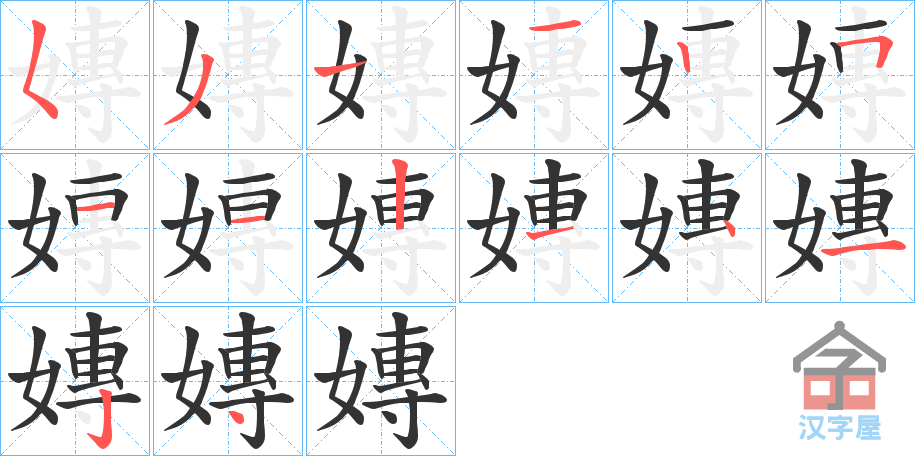Select the second stroke step image

pos(228,75)
